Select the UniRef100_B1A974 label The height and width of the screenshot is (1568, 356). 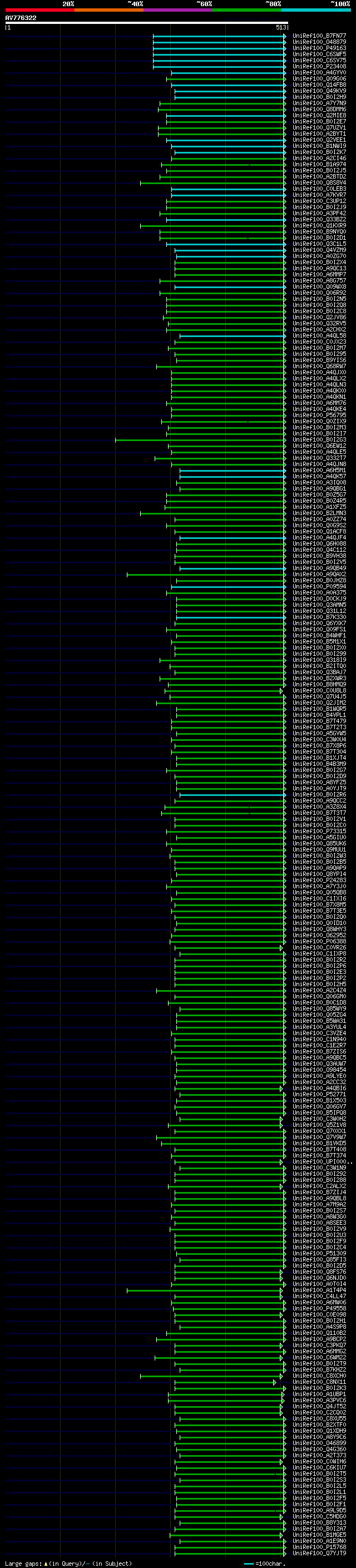click(319, 164)
